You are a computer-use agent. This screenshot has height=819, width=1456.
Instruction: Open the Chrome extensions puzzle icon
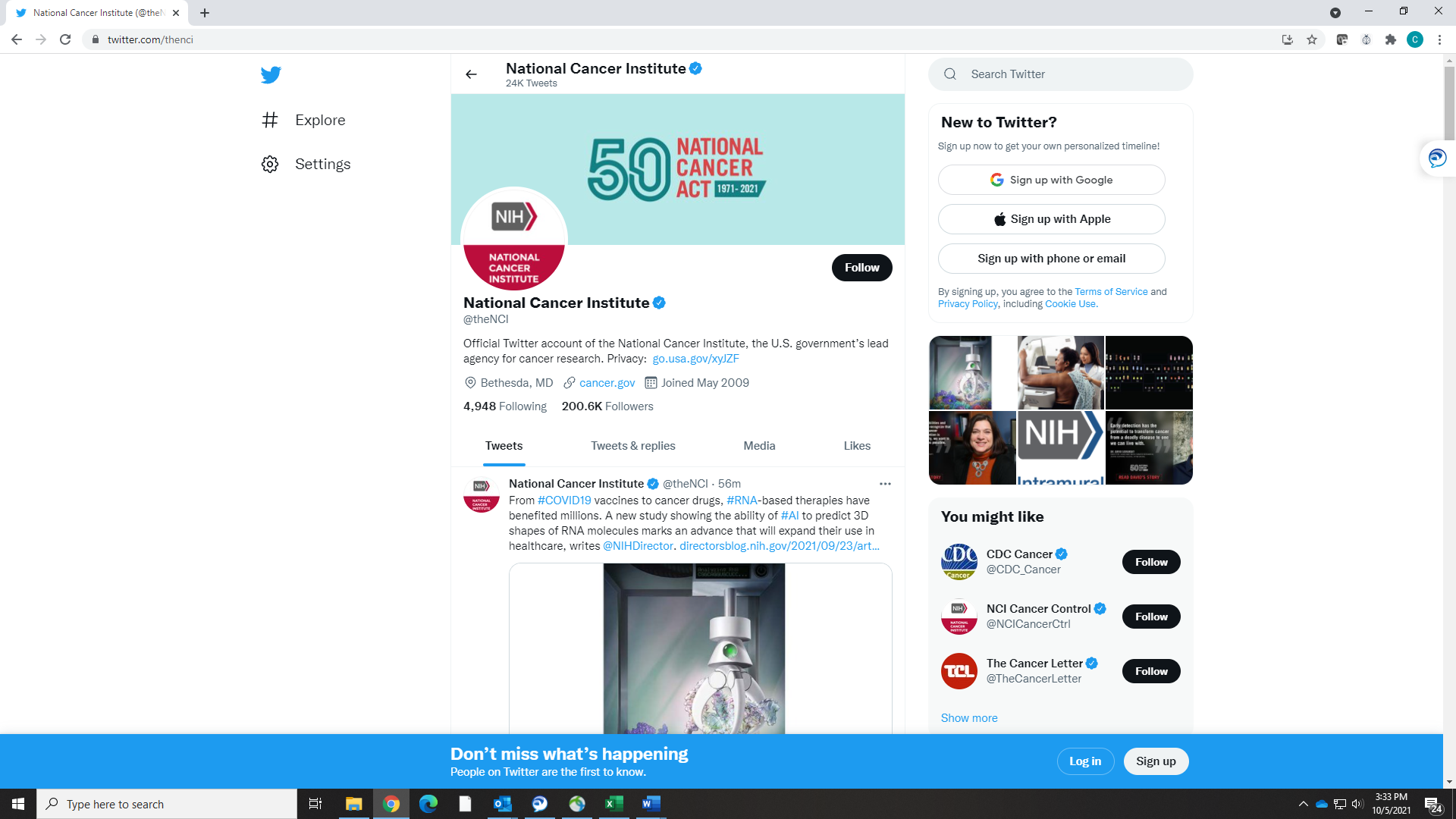coord(1390,39)
